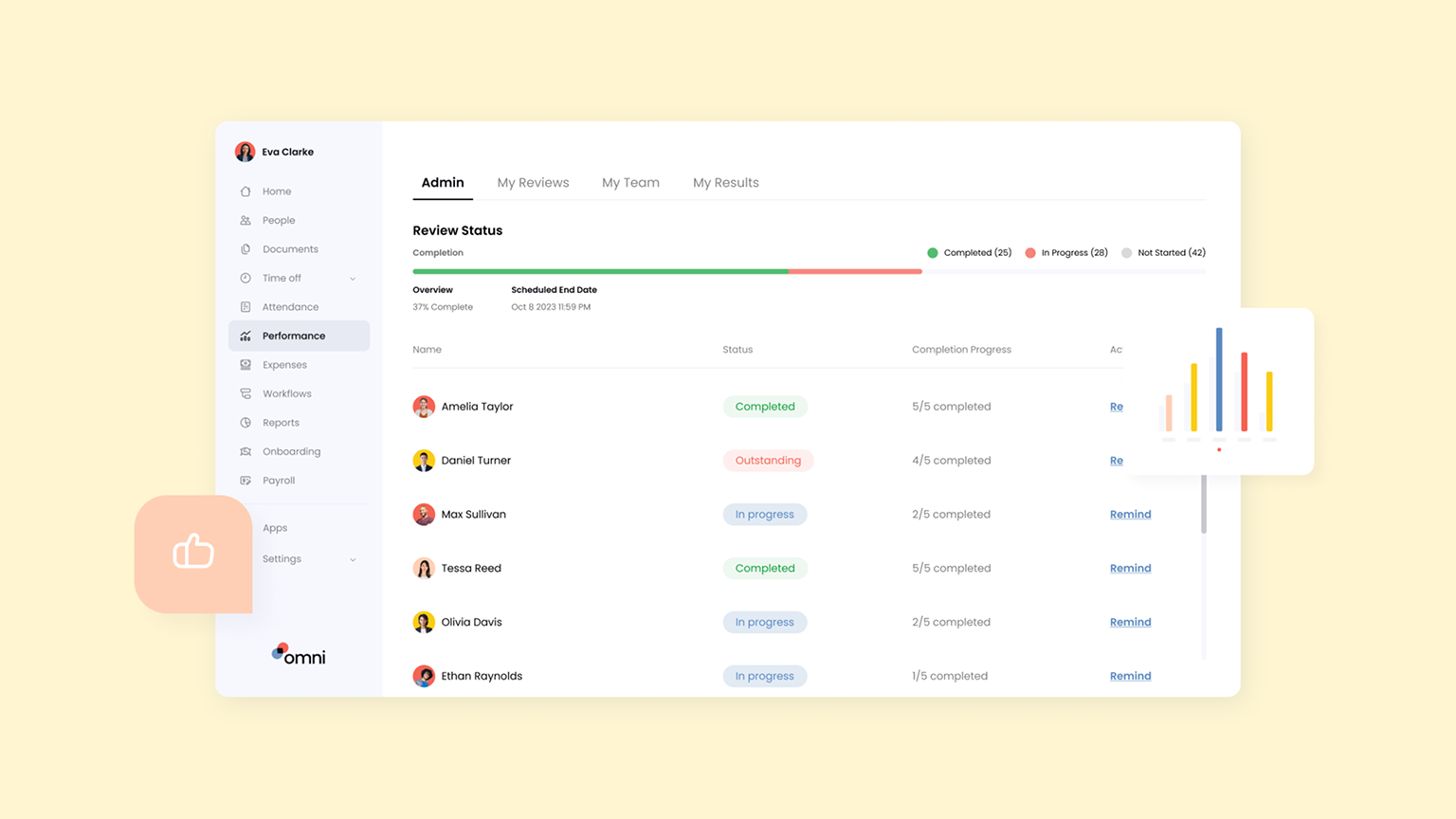
Task: Click Max Sullivan's In progress badge
Action: click(x=765, y=515)
